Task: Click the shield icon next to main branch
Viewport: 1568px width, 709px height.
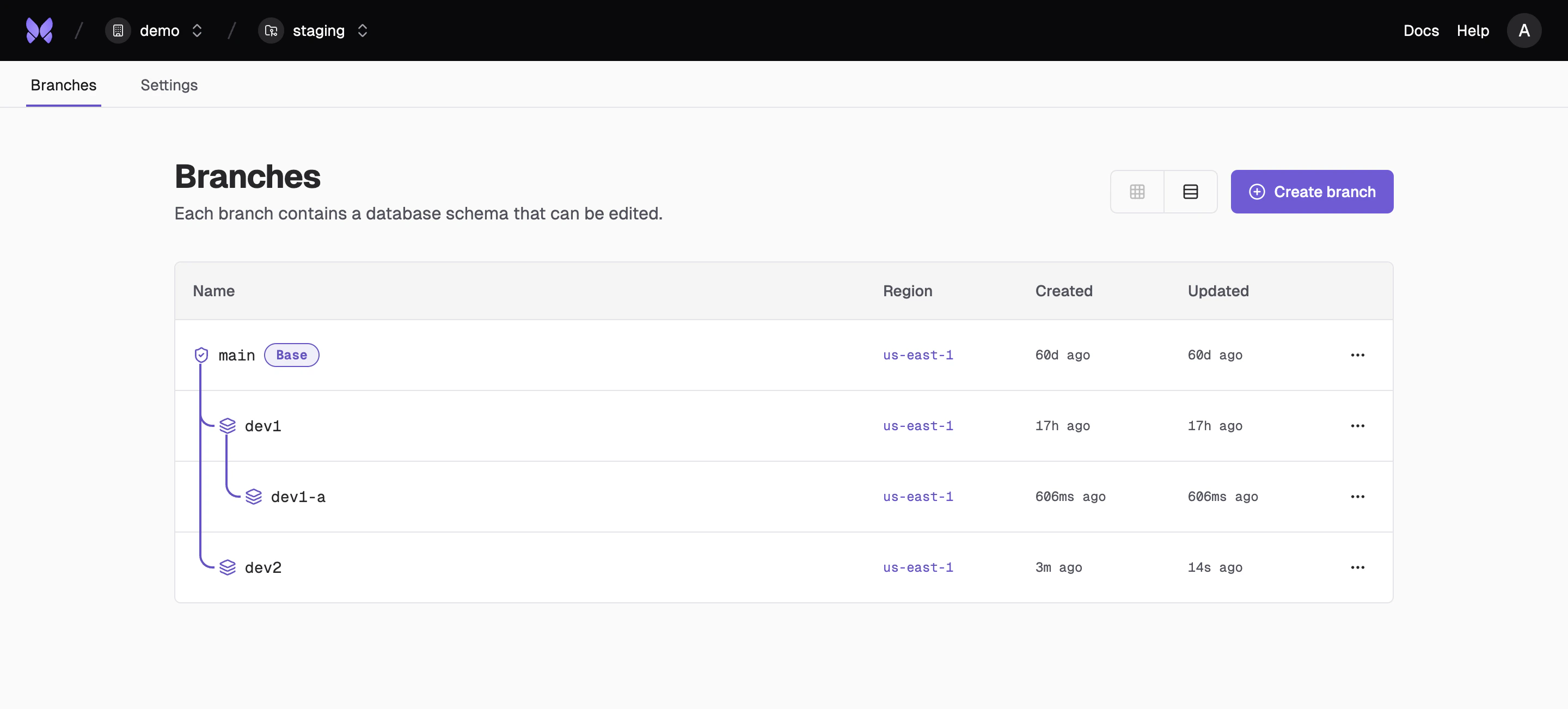Action: [x=201, y=355]
